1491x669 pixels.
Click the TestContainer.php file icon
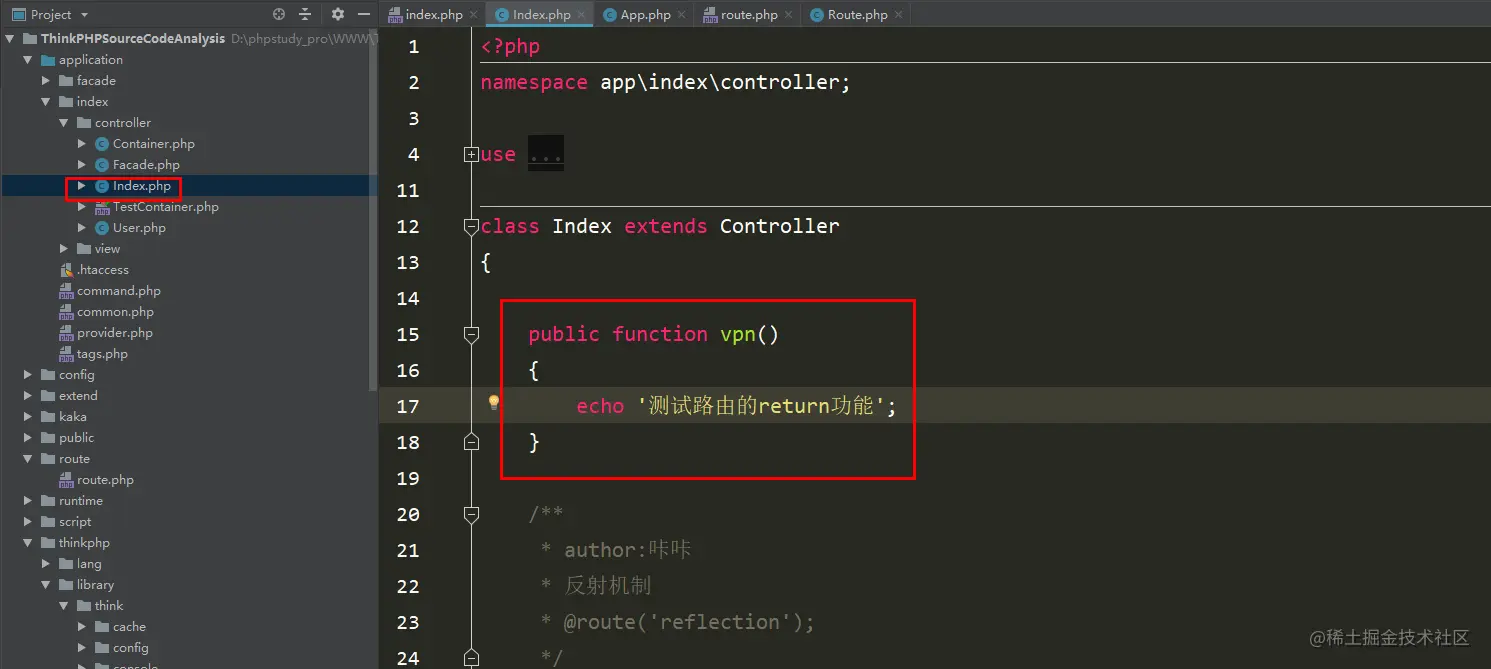click(102, 207)
